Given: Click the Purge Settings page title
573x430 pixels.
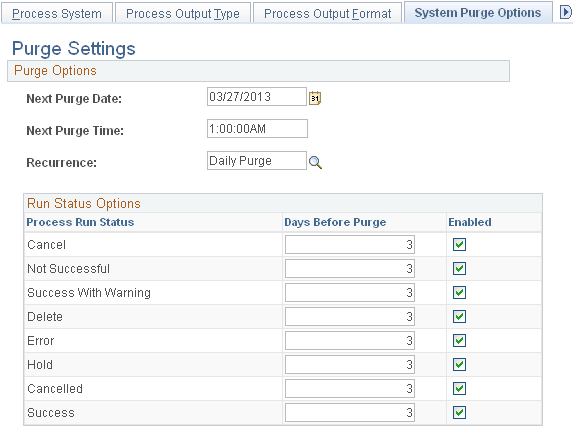Looking at the screenshot, I should (74, 49).
